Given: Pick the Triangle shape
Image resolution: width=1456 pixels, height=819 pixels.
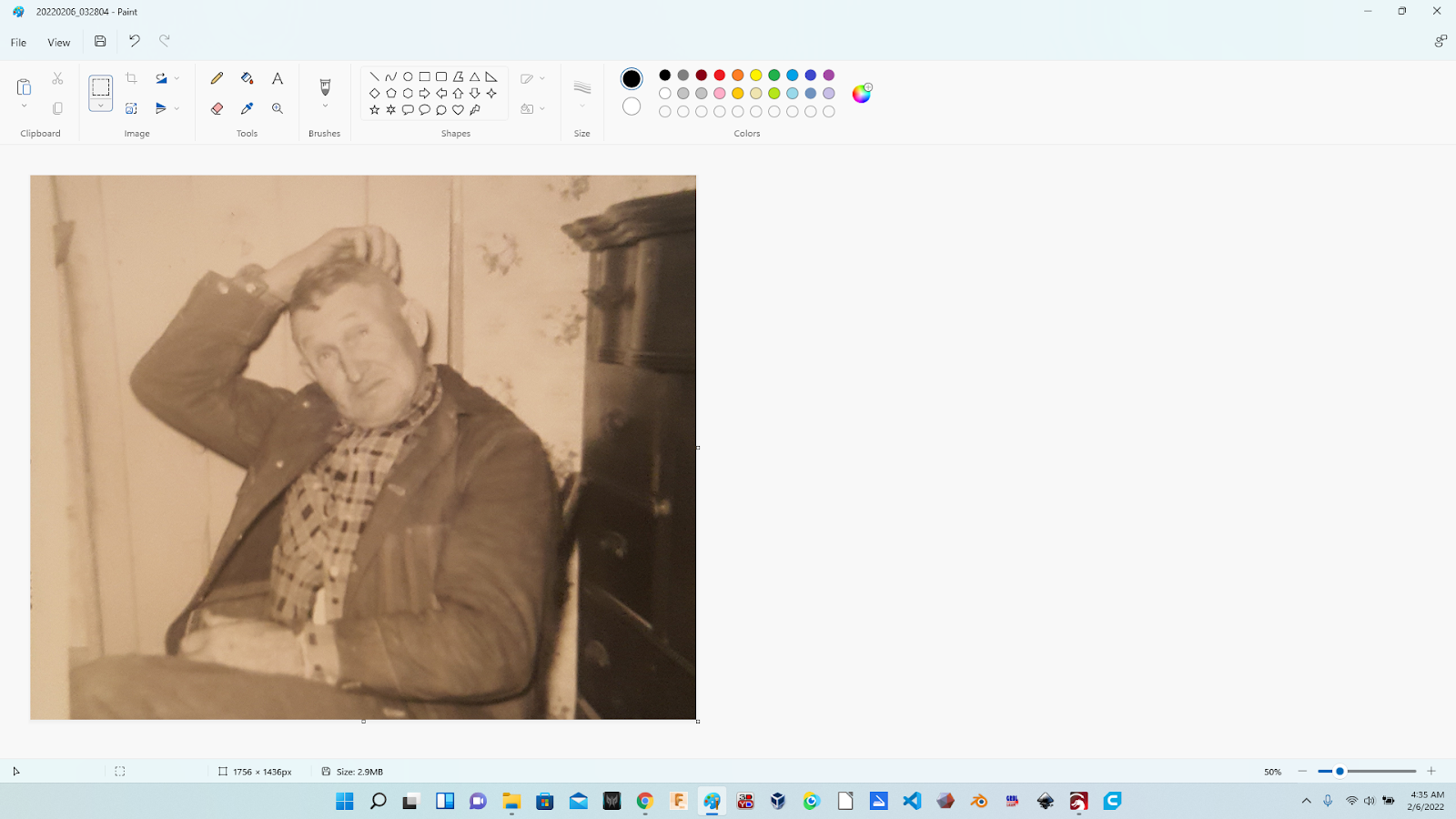Looking at the screenshot, I should click(474, 76).
